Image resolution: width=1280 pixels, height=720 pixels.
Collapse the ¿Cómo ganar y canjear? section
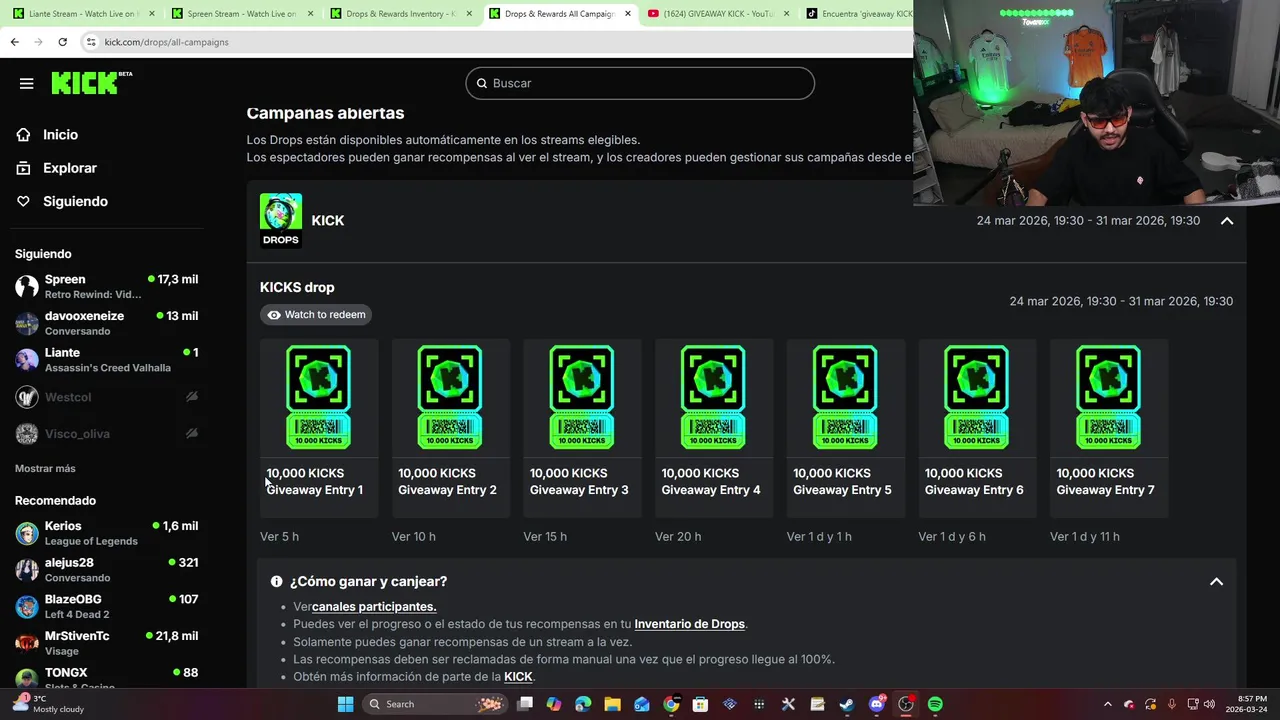tap(1216, 581)
